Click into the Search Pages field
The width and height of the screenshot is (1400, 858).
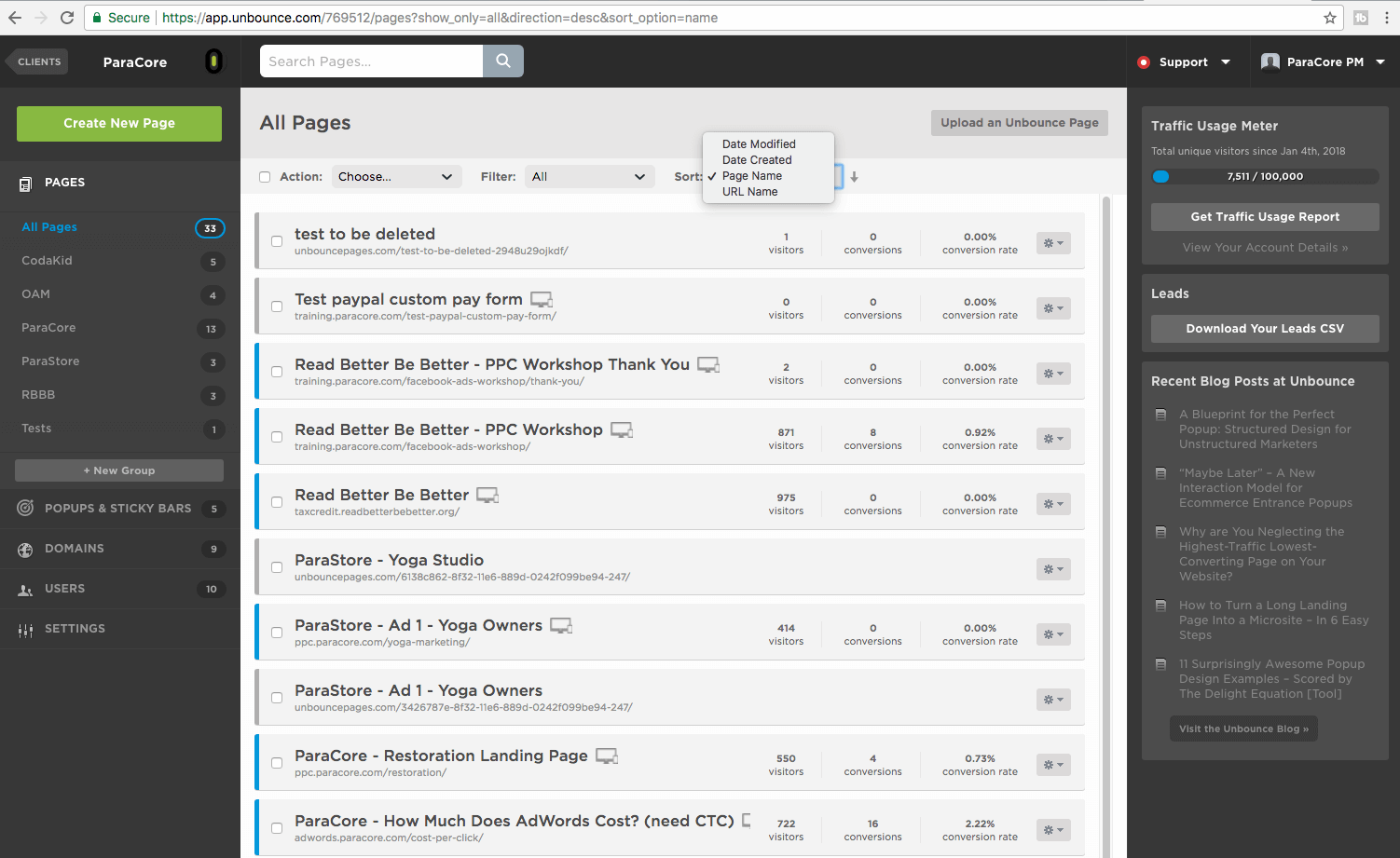[371, 61]
